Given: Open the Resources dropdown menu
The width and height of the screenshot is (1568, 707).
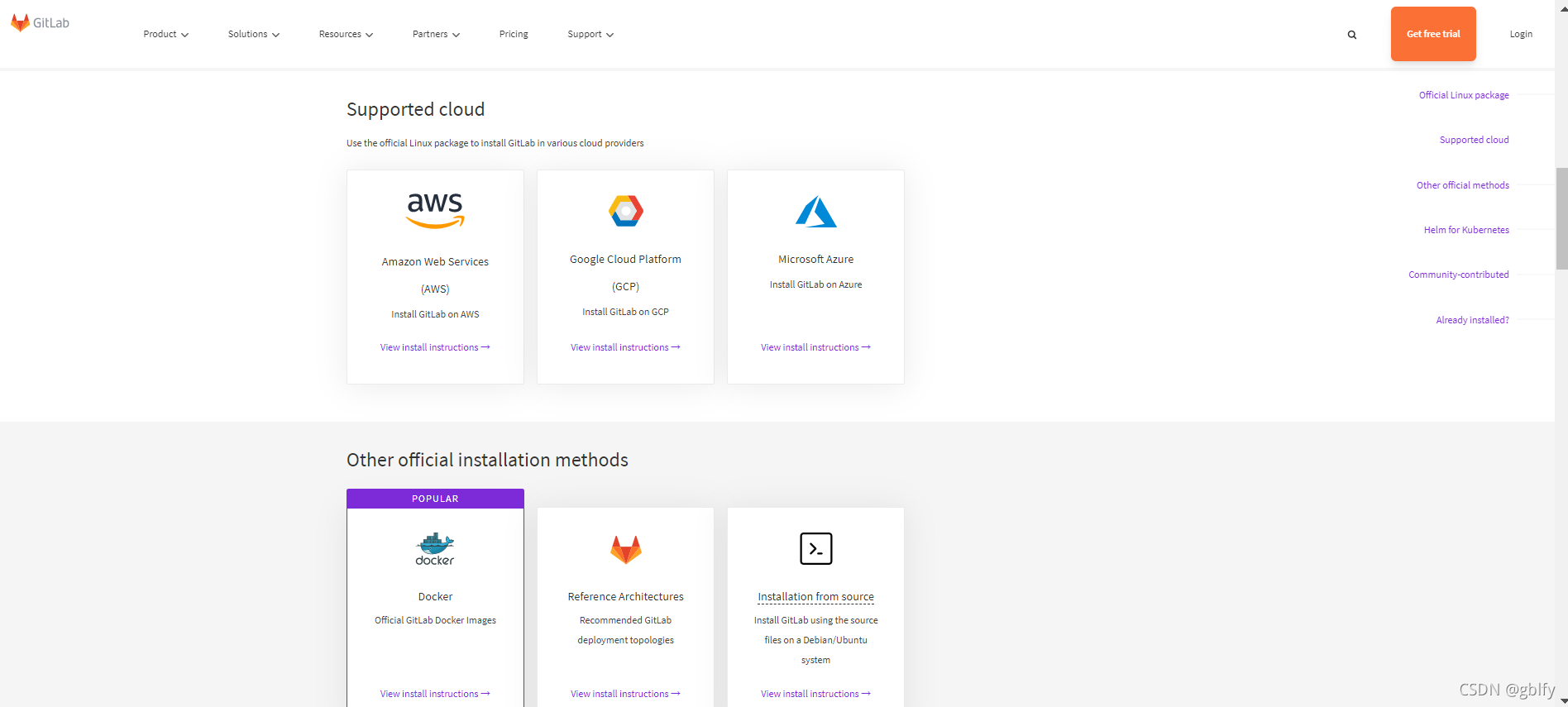Looking at the screenshot, I should [346, 34].
